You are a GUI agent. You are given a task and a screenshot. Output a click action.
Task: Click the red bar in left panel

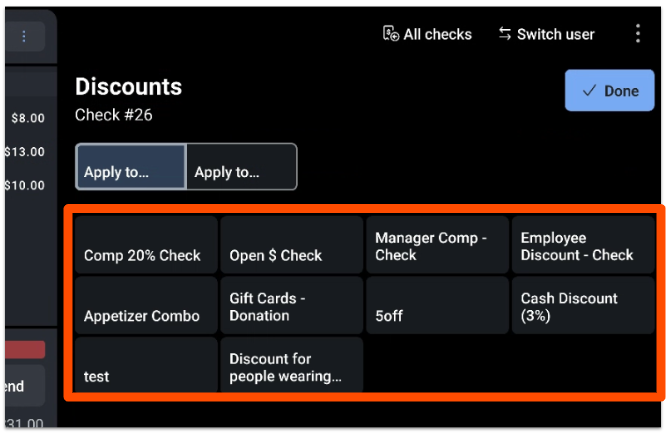click(x=26, y=350)
